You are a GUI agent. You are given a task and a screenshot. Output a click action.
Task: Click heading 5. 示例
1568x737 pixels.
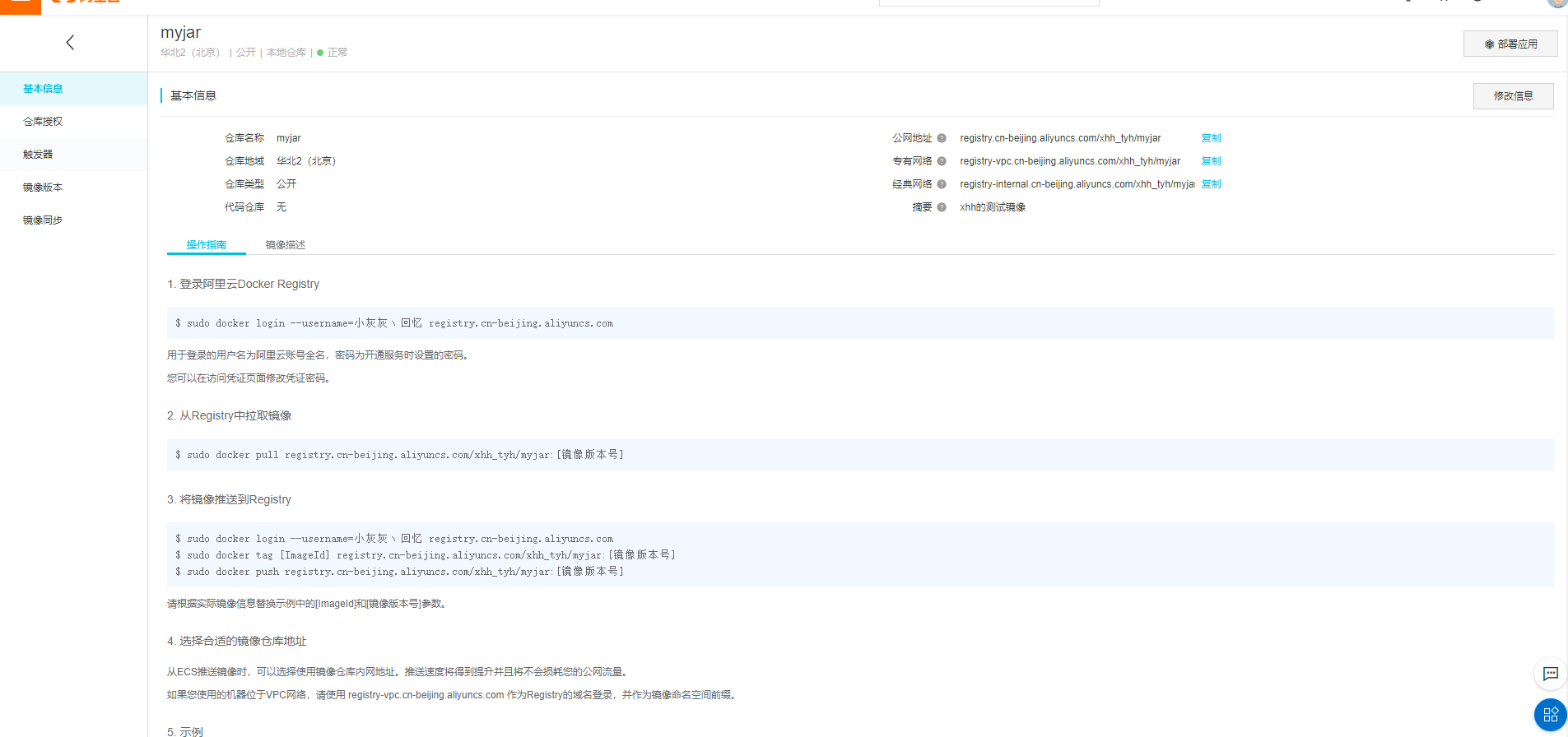(185, 731)
